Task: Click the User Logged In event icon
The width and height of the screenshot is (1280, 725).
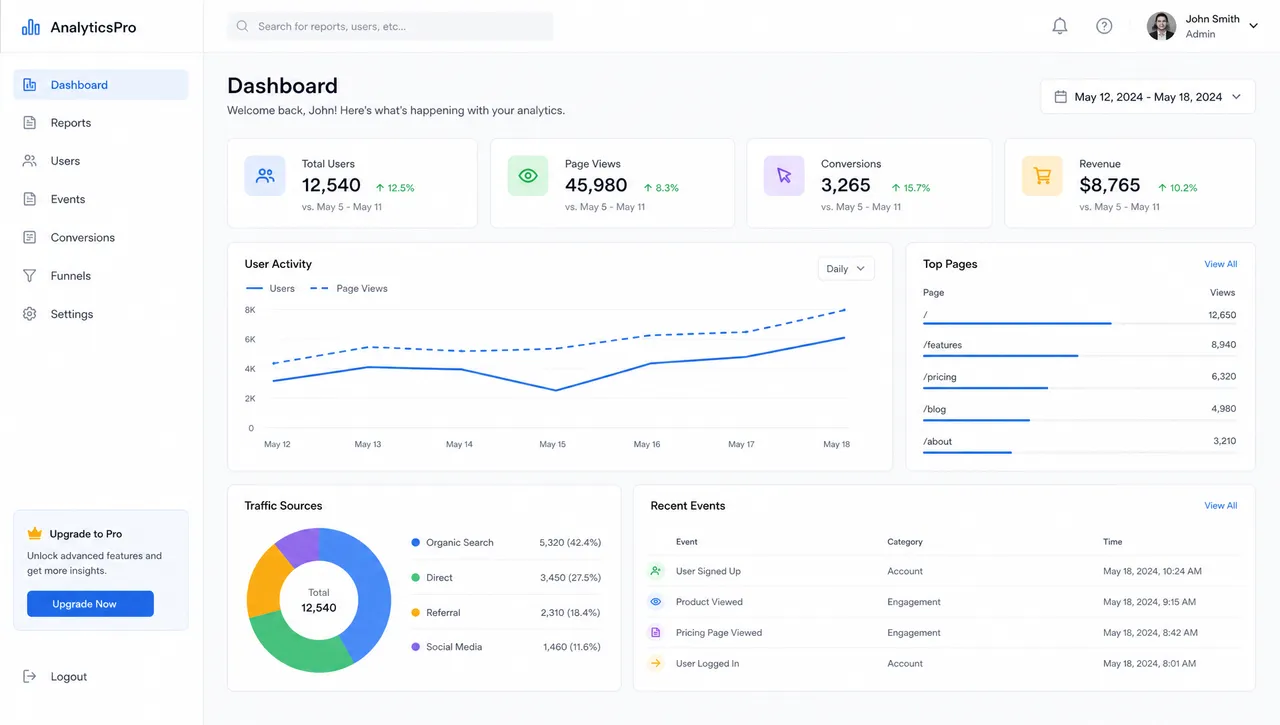Action: point(656,663)
